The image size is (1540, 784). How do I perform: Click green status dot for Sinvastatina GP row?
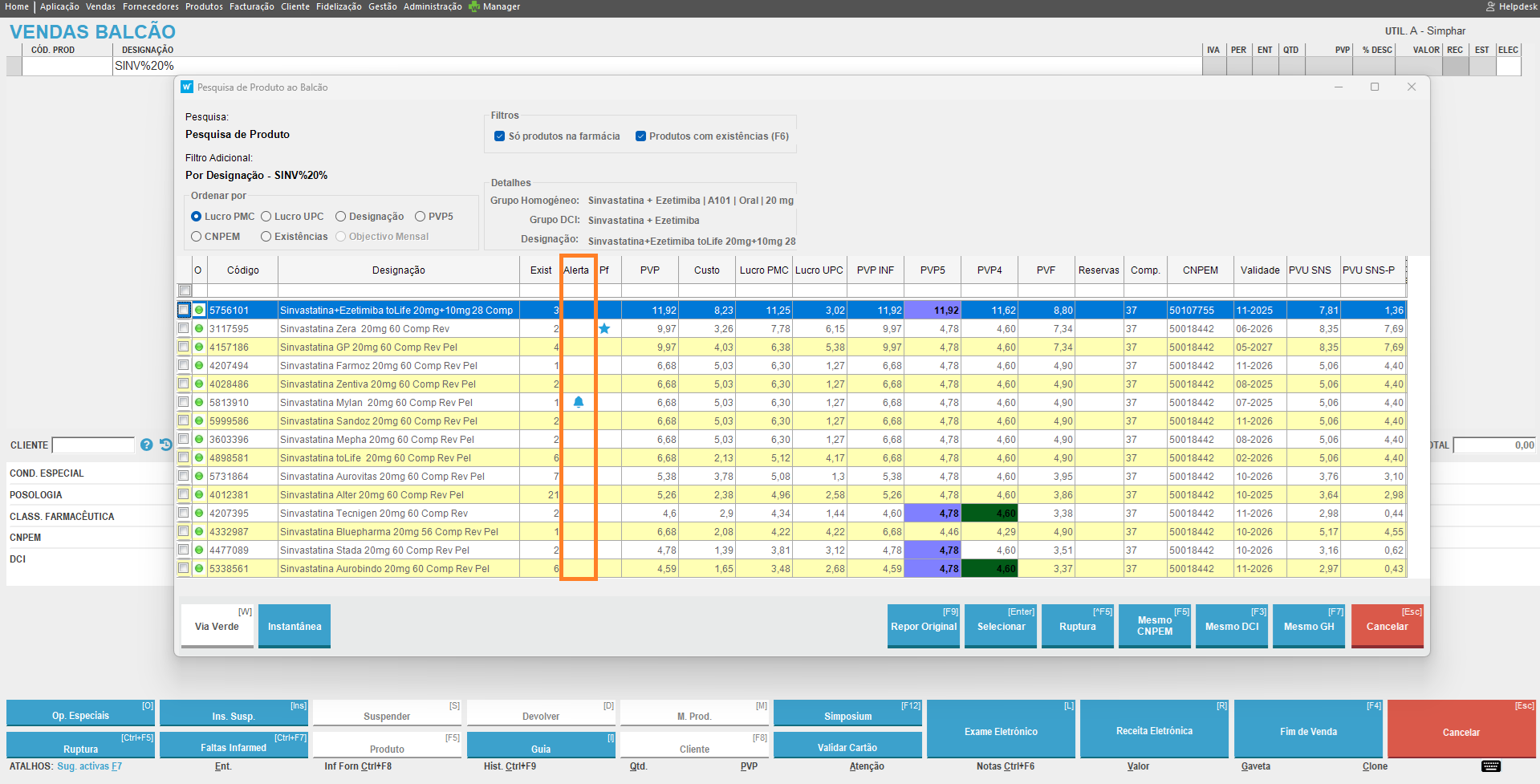point(199,347)
